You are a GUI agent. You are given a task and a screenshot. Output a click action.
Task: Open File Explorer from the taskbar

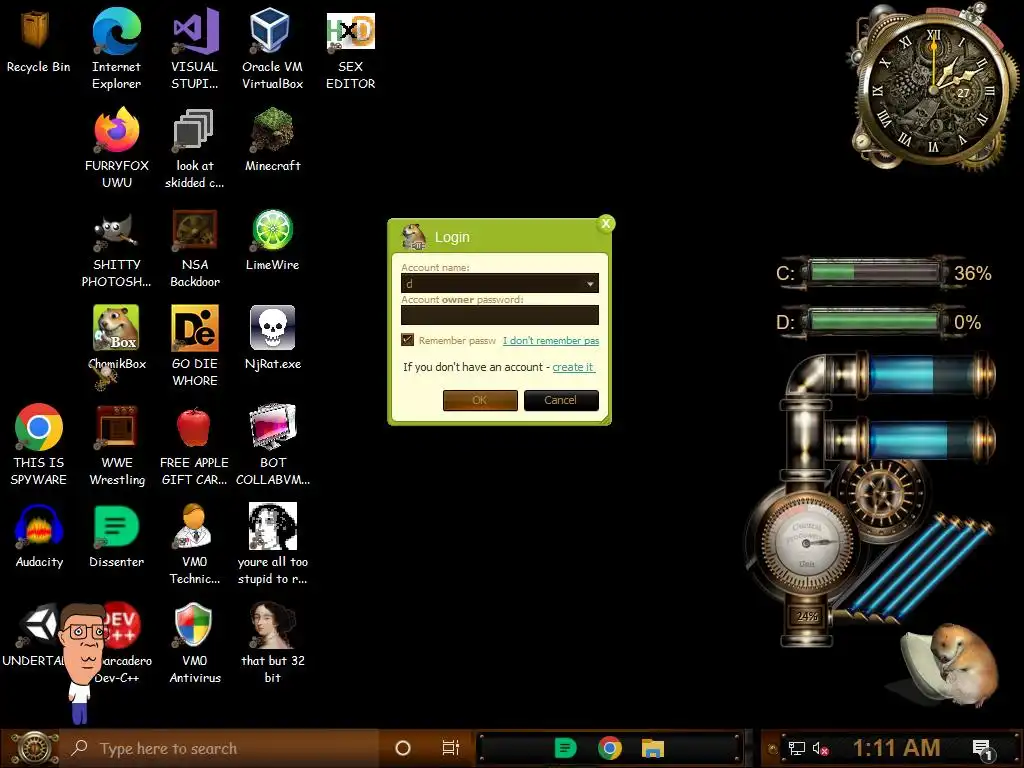pyautogui.click(x=652, y=748)
